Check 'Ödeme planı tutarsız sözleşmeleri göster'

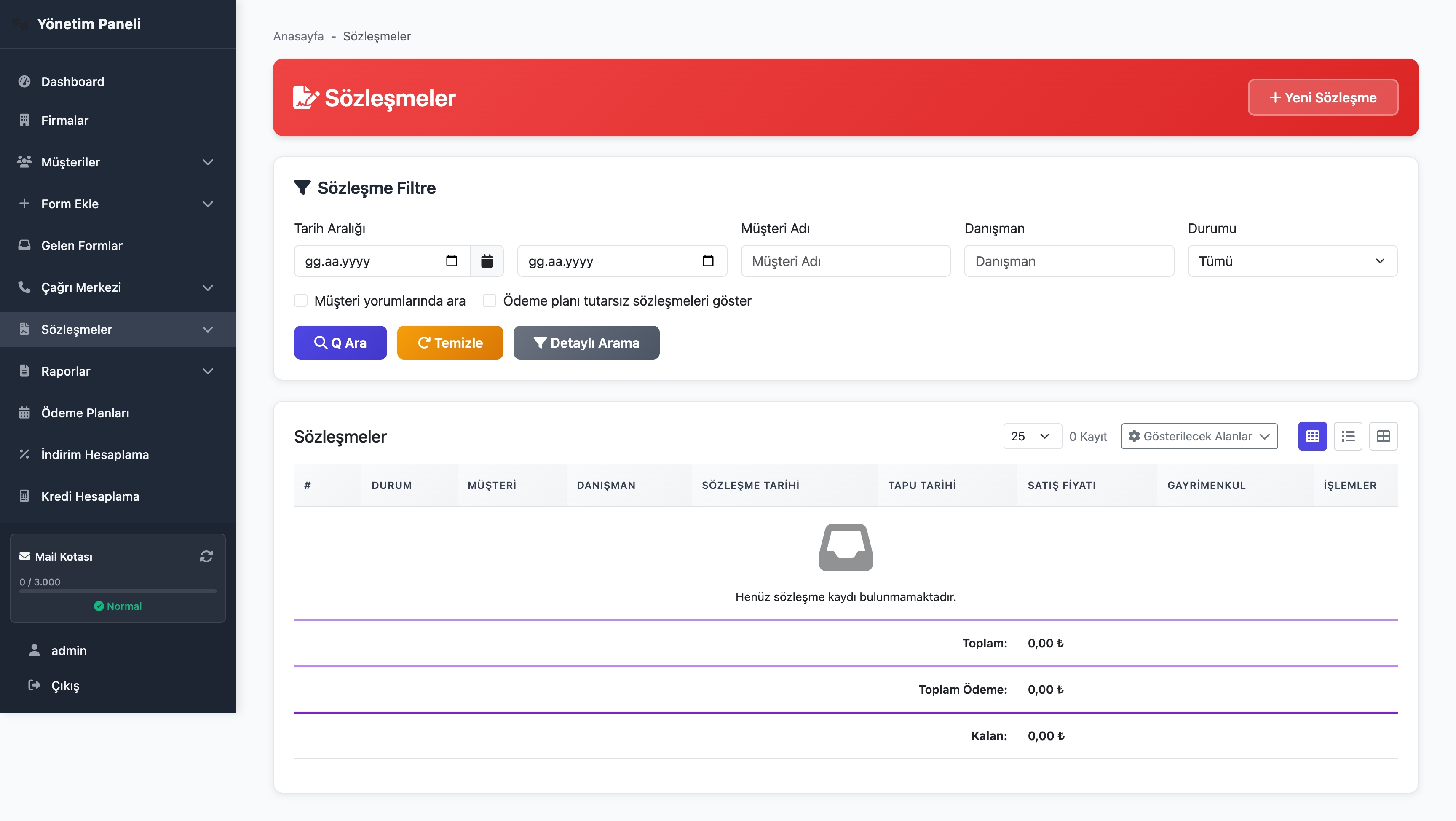pyautogui.click(x=490, y=301)
